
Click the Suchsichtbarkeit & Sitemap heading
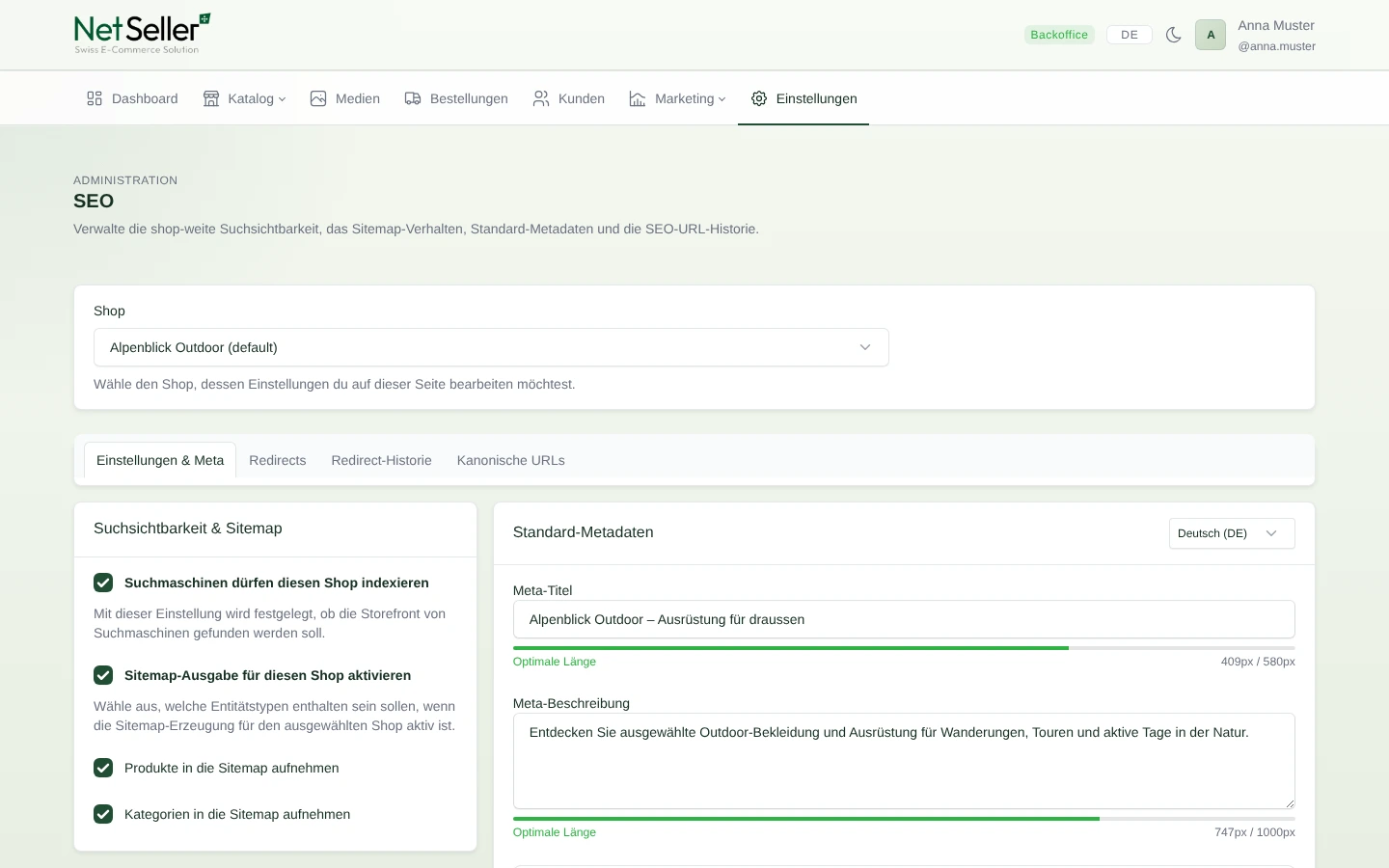point(188,529)
